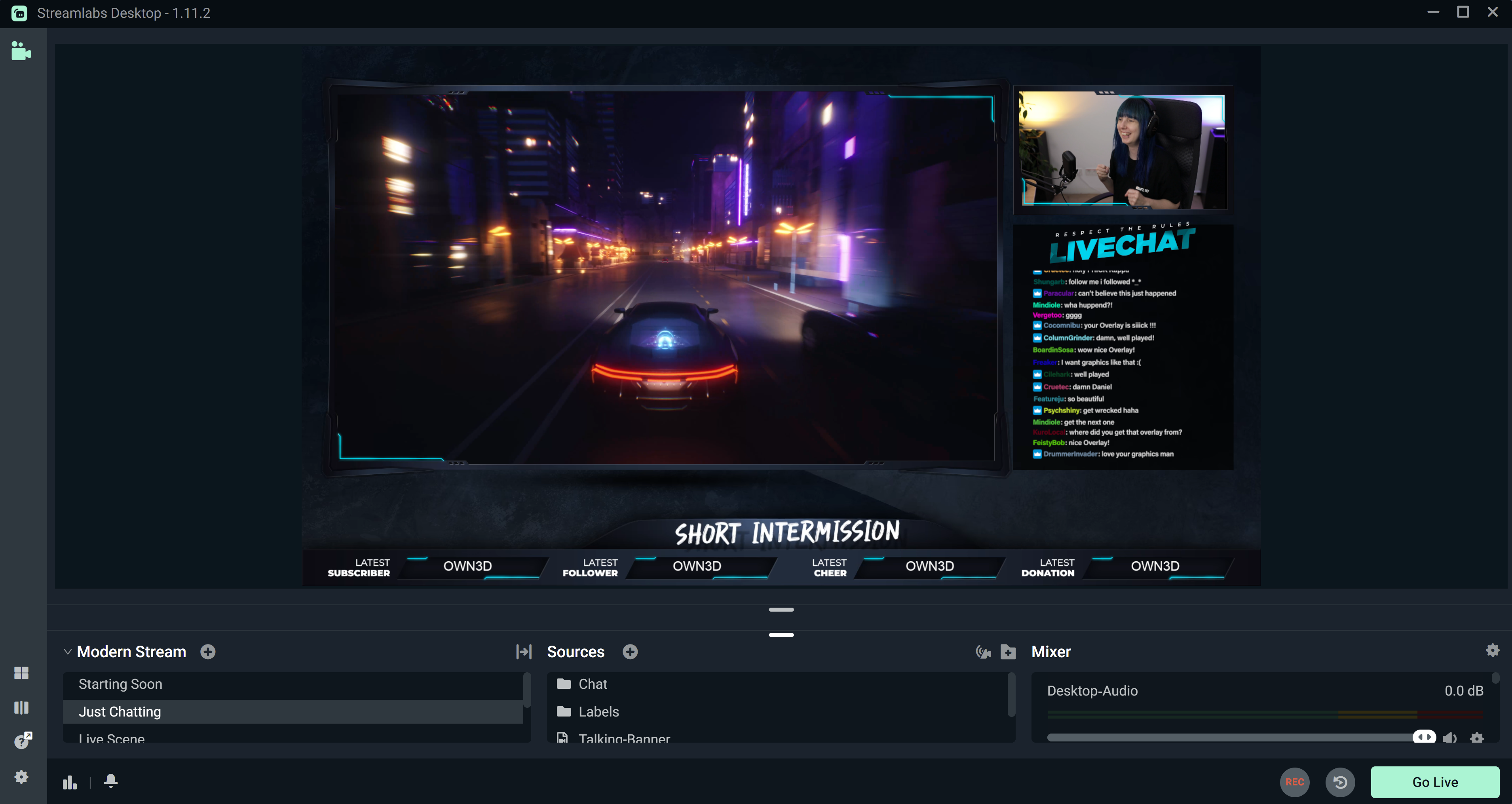Viewport: 1512px width, 804px height.
Task: Expand the Modern Stream collection dropdown
Action: 68,652
